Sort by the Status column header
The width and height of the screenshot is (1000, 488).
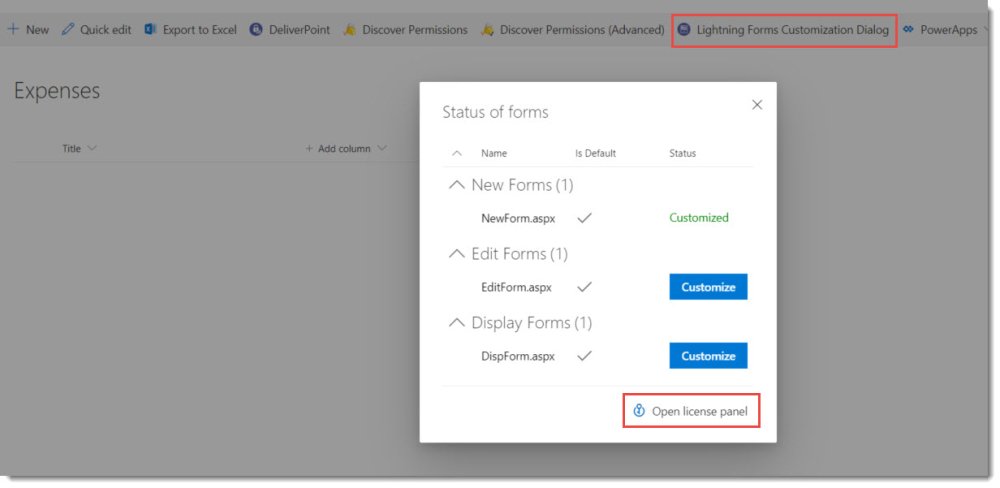point(682,154)
